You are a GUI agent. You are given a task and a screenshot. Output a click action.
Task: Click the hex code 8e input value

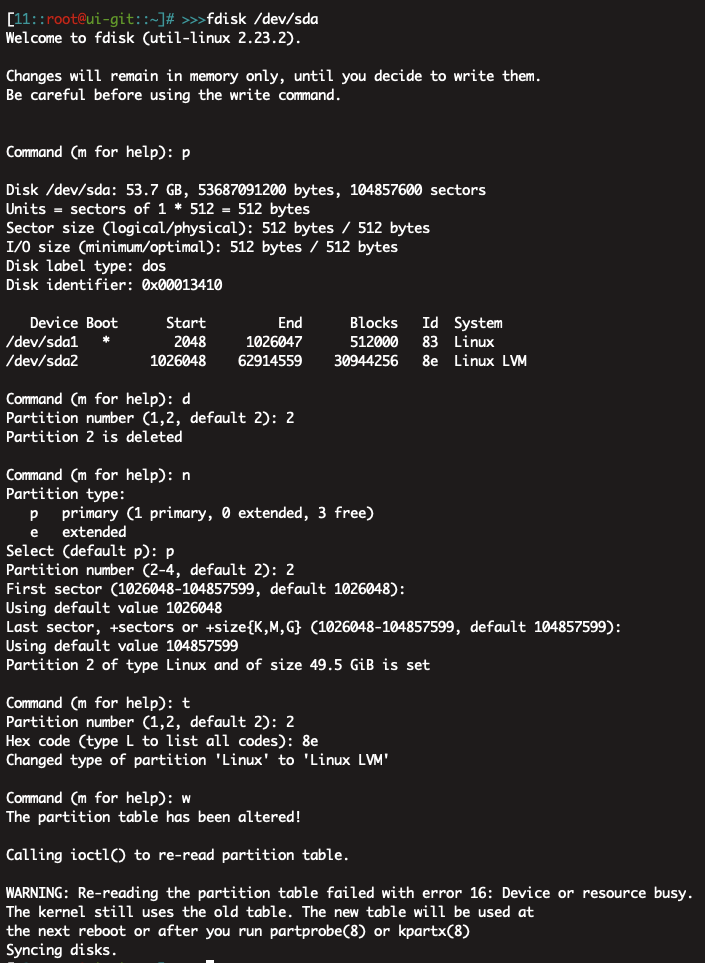310,741
